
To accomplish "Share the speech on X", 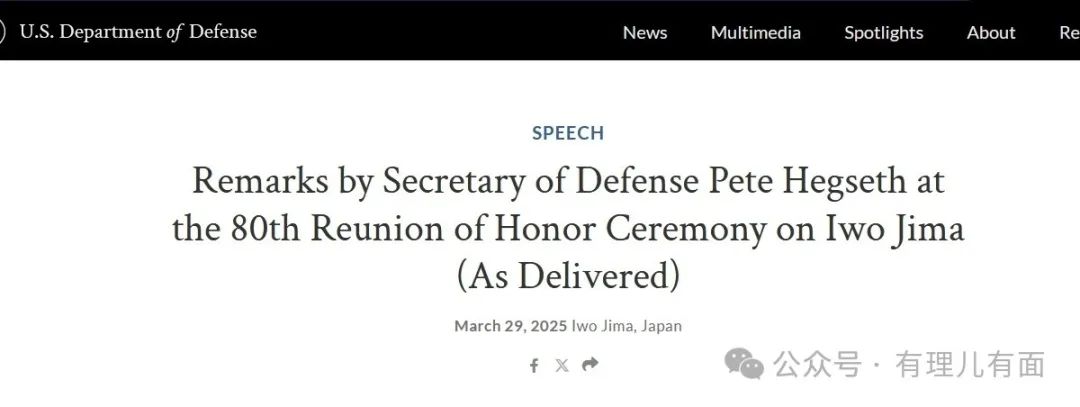I will point(562,365).
